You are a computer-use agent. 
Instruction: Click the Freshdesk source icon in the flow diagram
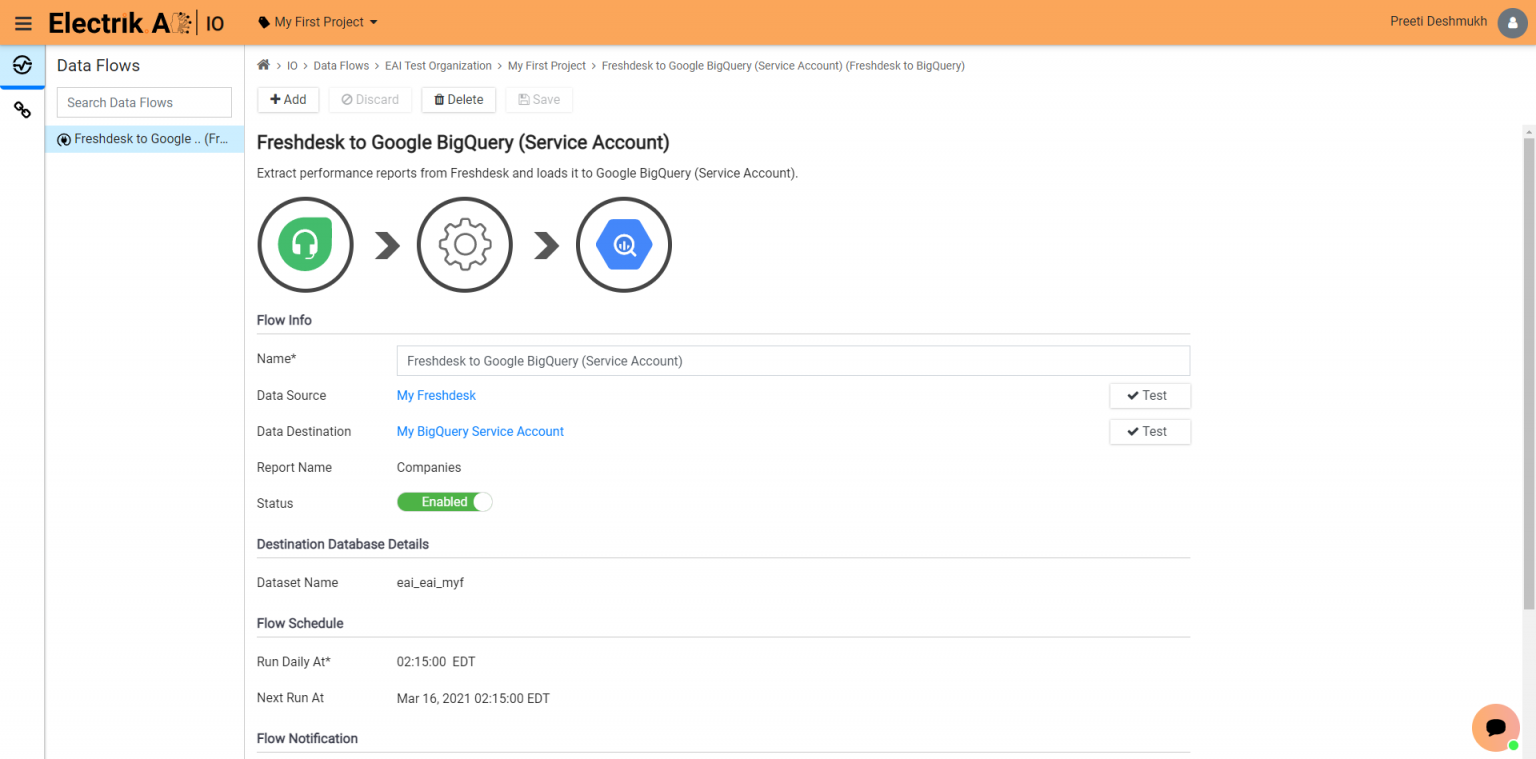(x=305, y=244)
